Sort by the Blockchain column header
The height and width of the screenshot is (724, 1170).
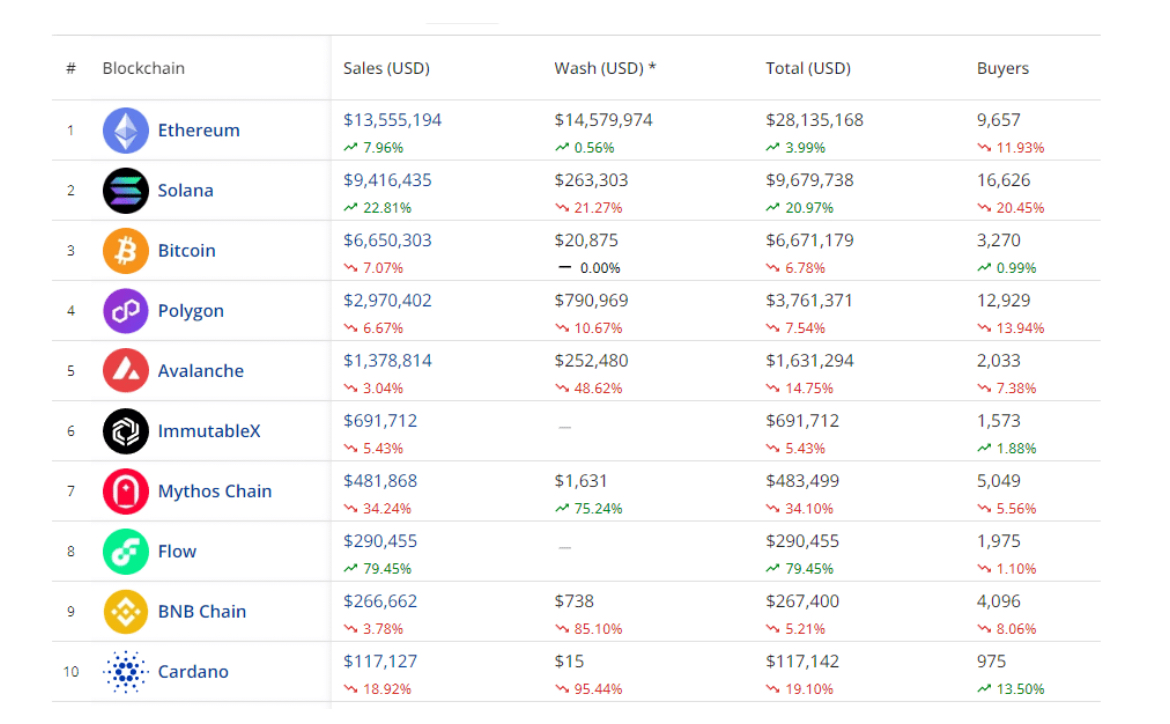tap(143, 69)
